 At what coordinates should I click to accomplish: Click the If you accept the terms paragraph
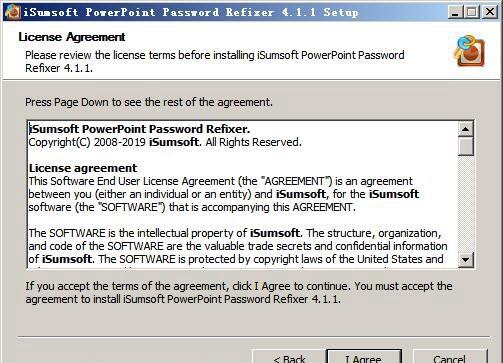tap(239, 292)
